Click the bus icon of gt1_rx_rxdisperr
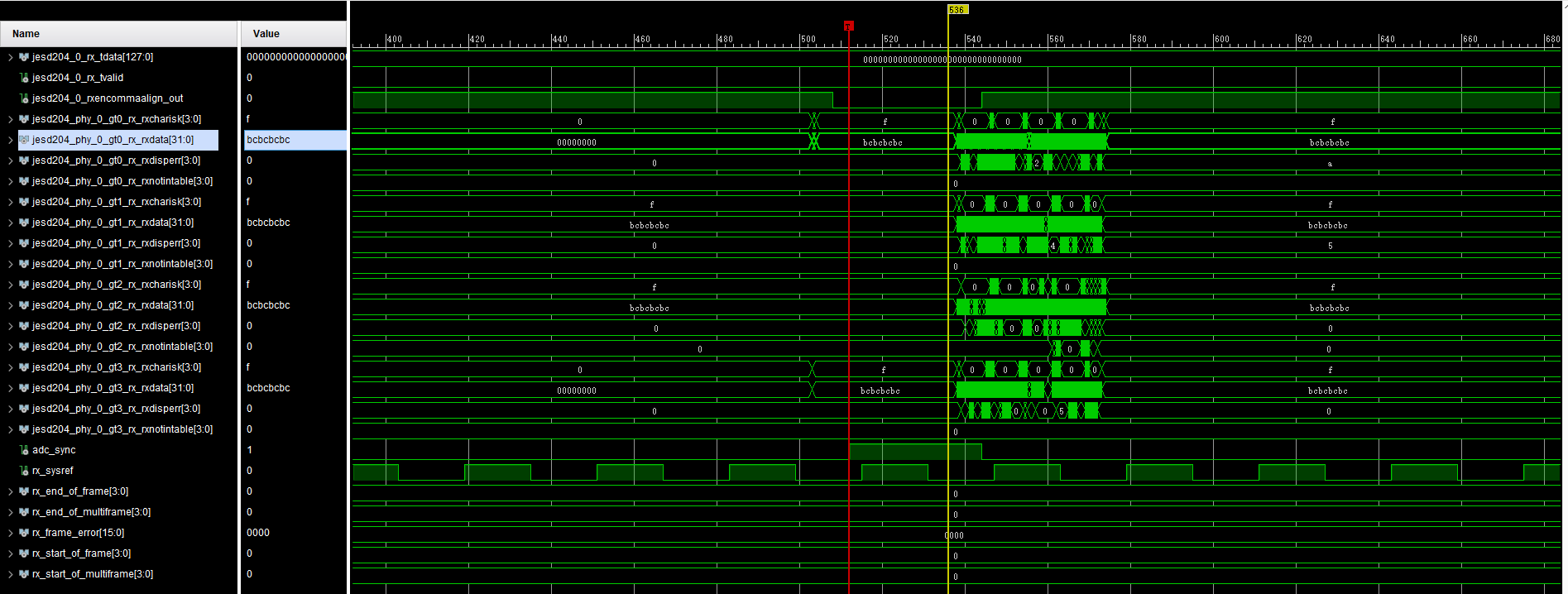 click(24, 243)
